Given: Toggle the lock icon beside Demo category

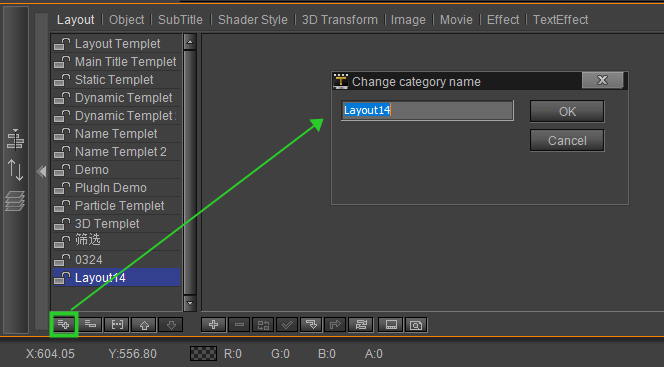Looking at the screenshot, I should tap(62, 170).
